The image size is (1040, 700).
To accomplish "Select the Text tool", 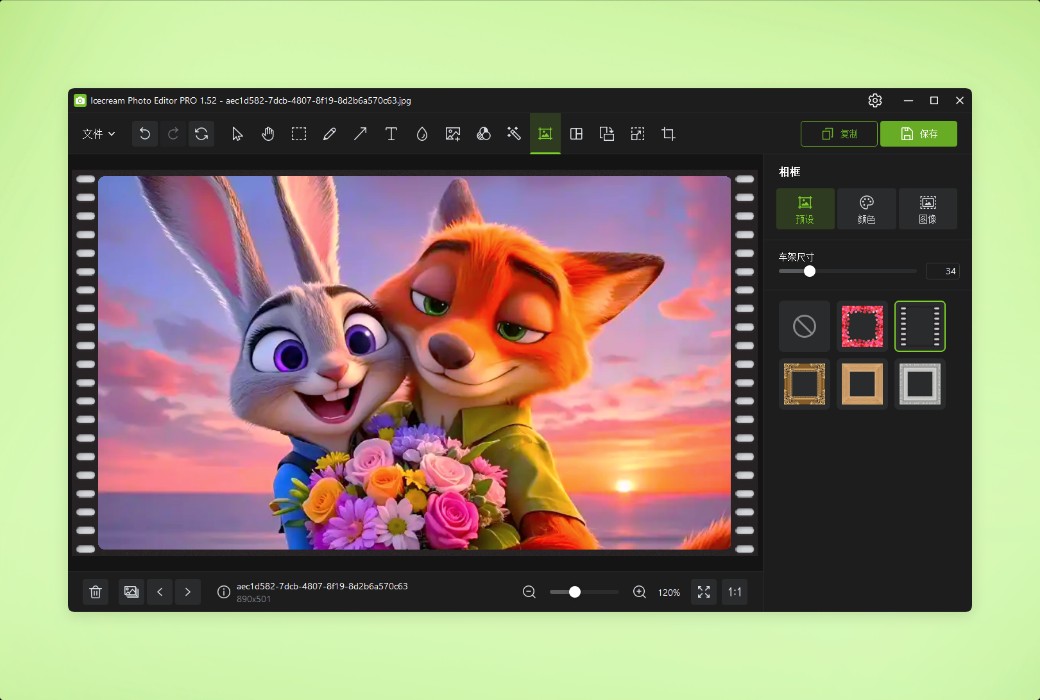I will click(x=391, y=133).
